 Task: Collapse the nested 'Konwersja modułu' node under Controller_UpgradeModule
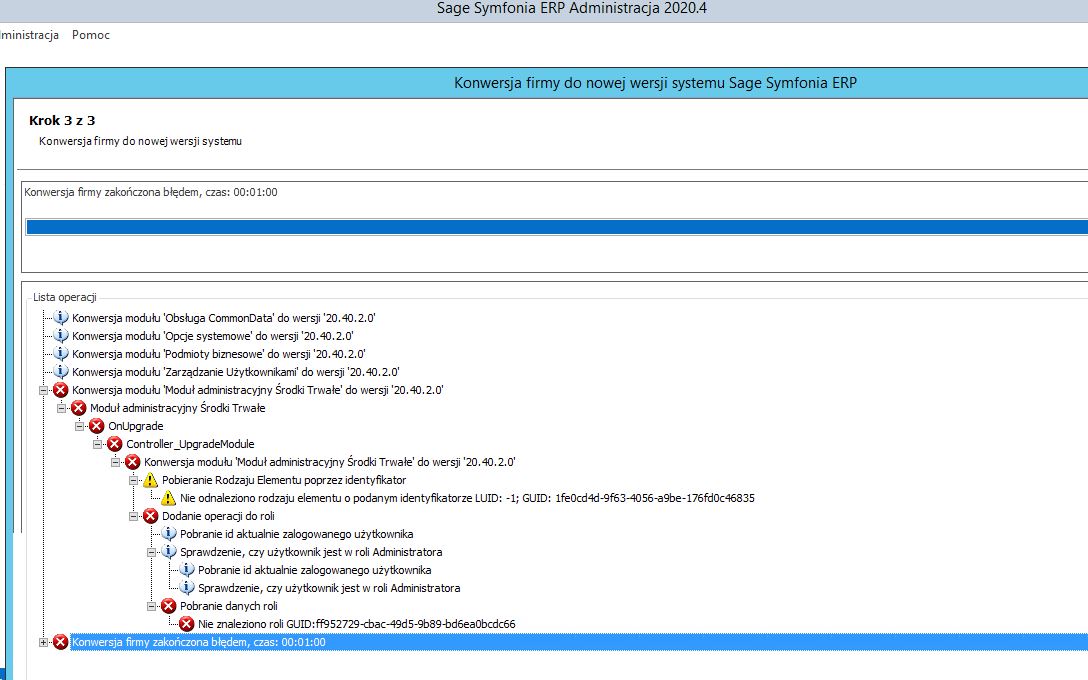[115, 462]
